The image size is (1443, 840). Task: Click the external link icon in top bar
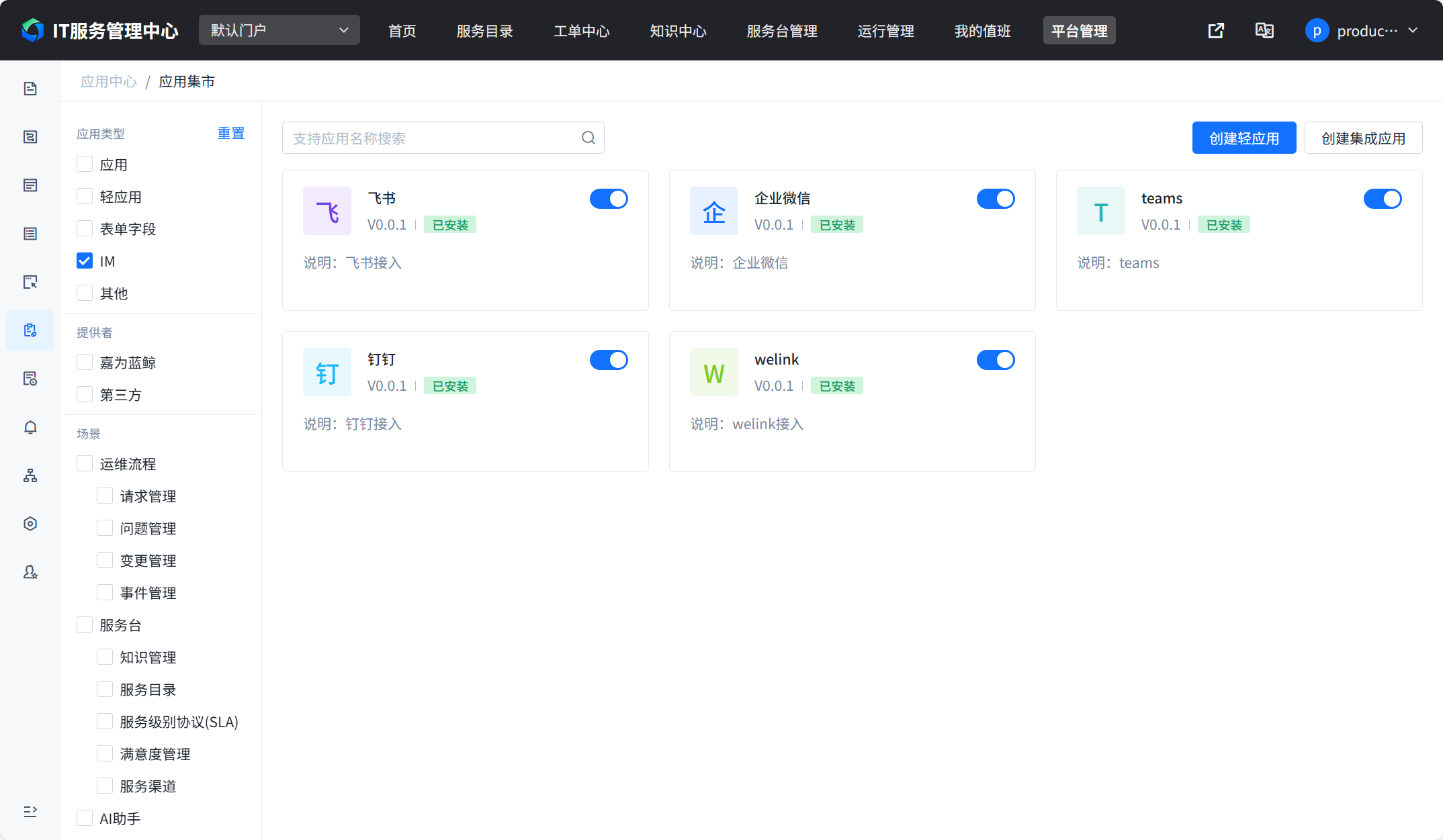[x=1216, y=30]
